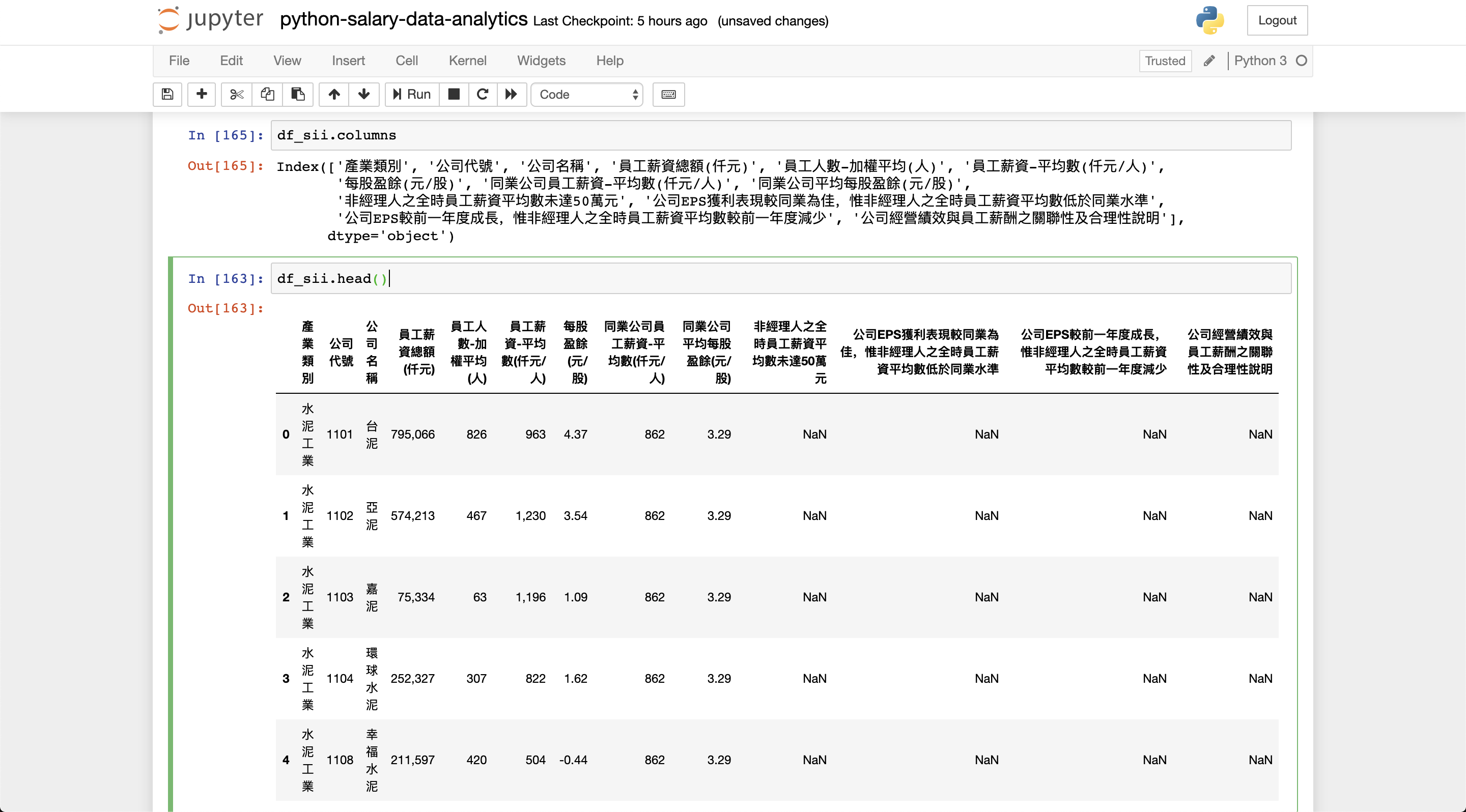Restart kernel and run all cells icon

click(x=512, y=95)
